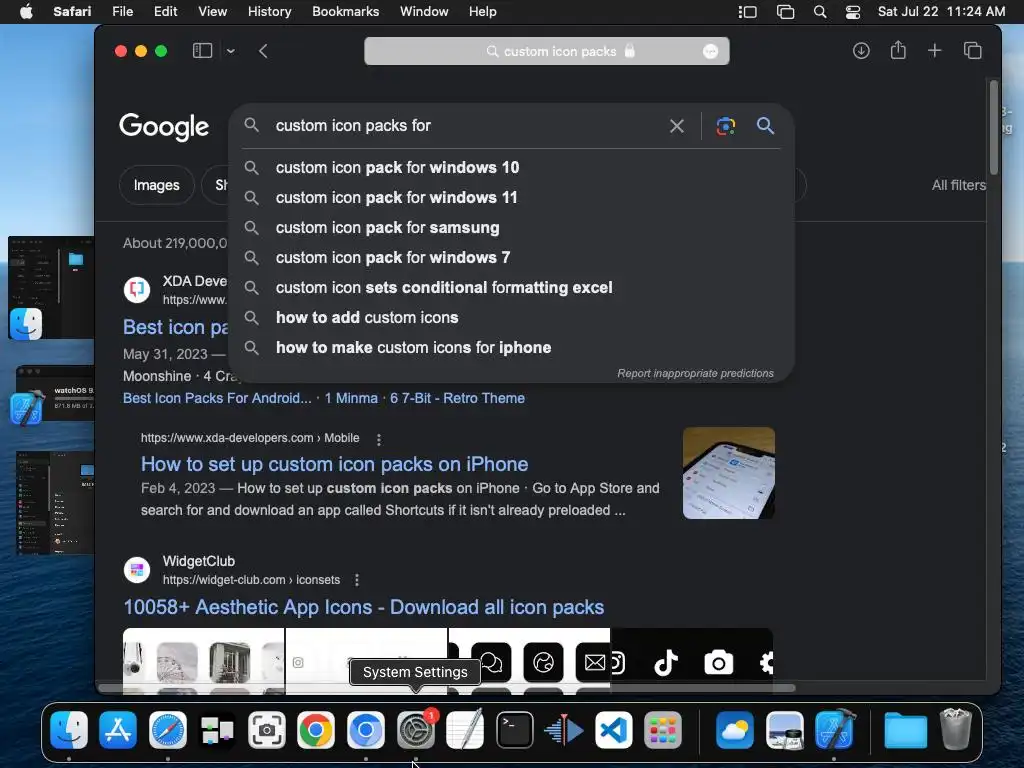The image size is (1024, 768).
Task: Open Spotlight search in menu bar
Action: pos(820,12)
